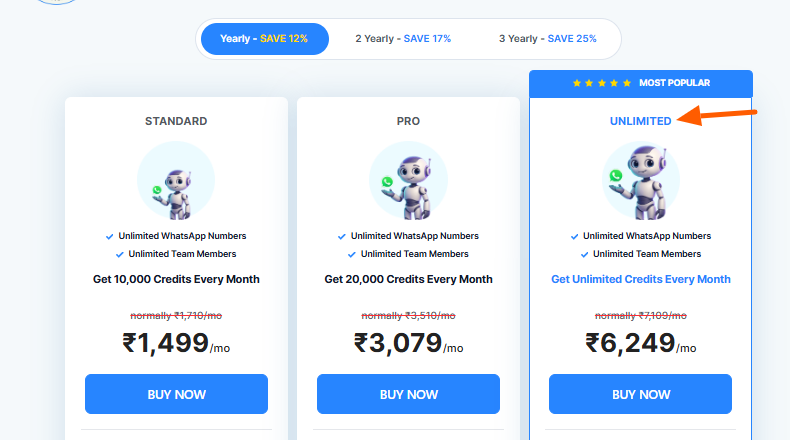The height and width of the screenshot is (440, 790).
Task: Click the checkmark beside Unlimited plan's WhatsApp Numbers
Action: [574, 236]
